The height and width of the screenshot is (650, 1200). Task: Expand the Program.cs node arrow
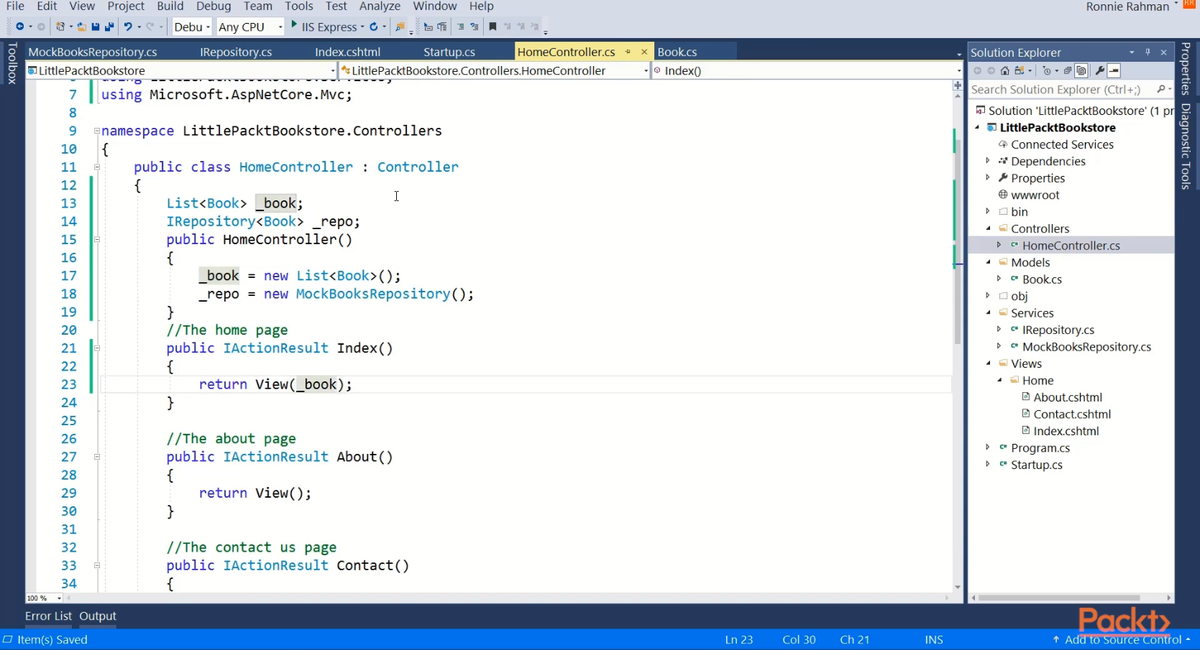pos(989,448)
